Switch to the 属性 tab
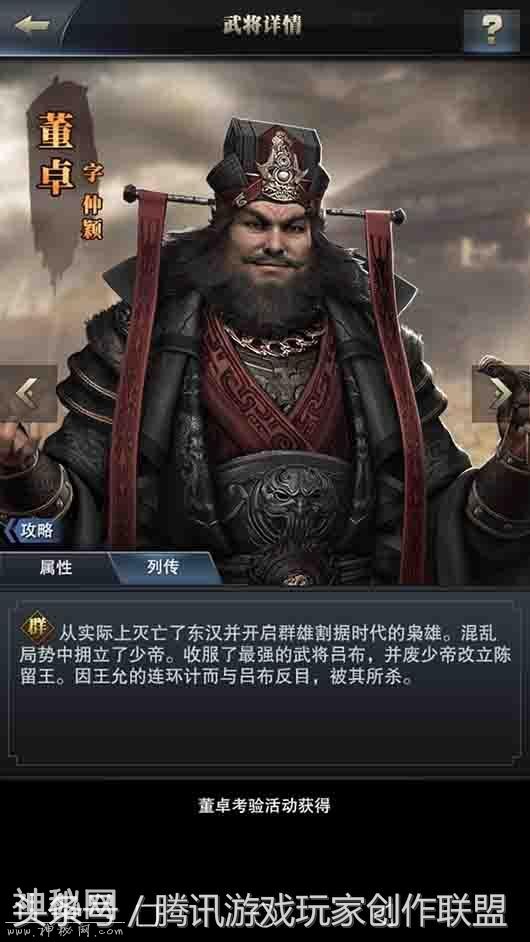530x942 pixels. coord(56,568)
